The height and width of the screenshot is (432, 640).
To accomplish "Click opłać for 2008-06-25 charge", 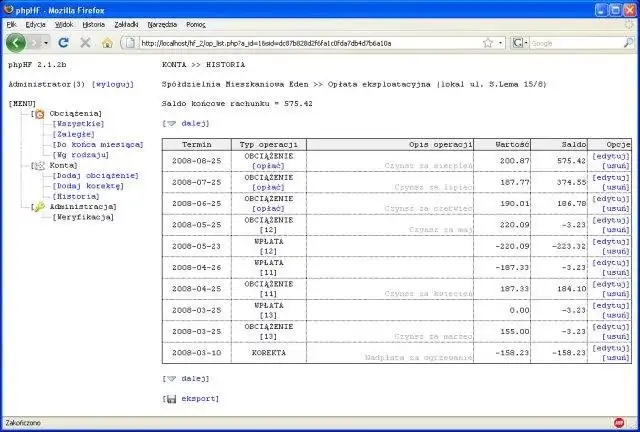I will [269, 209].
